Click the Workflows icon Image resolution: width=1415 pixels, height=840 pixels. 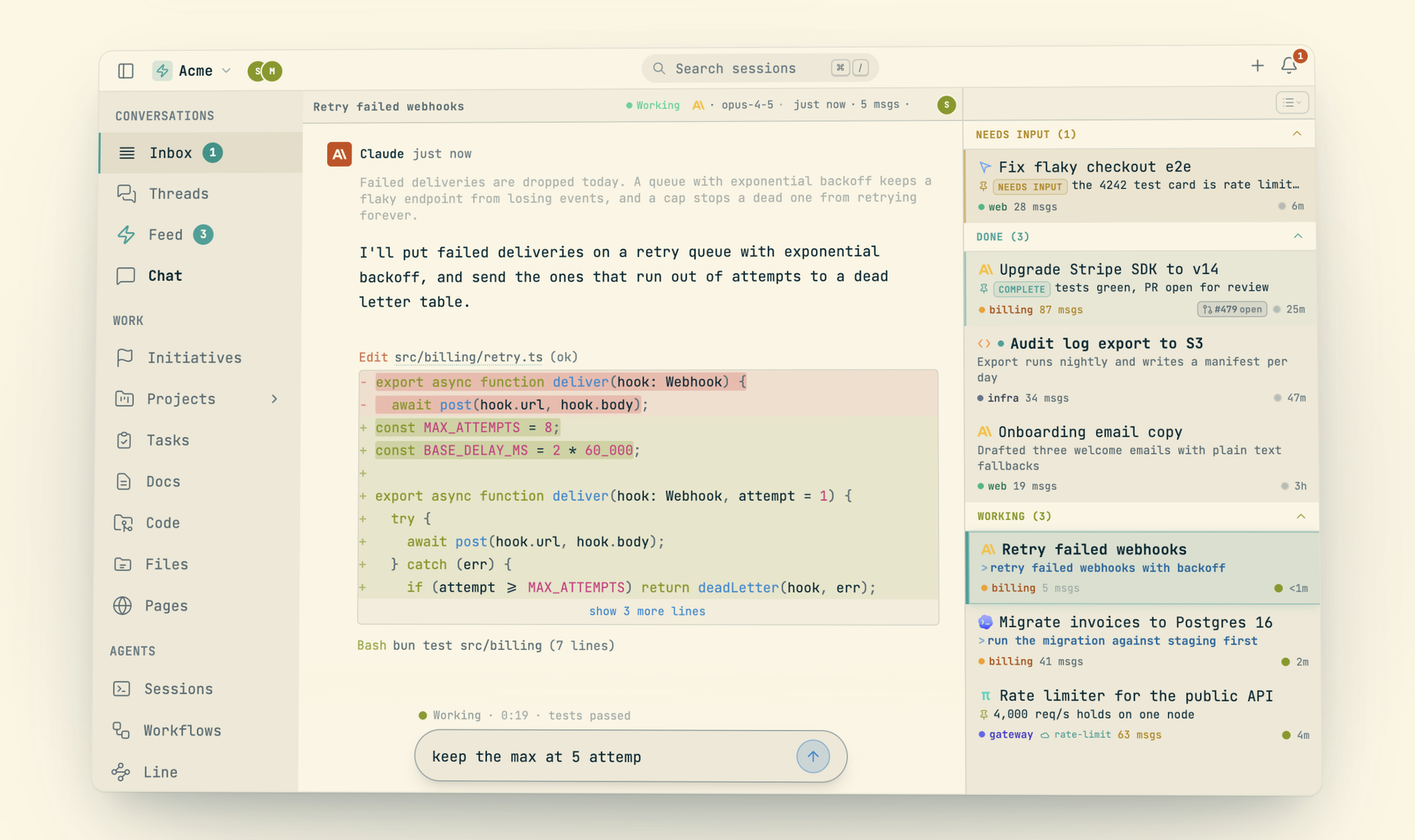[x=121, y=730]
